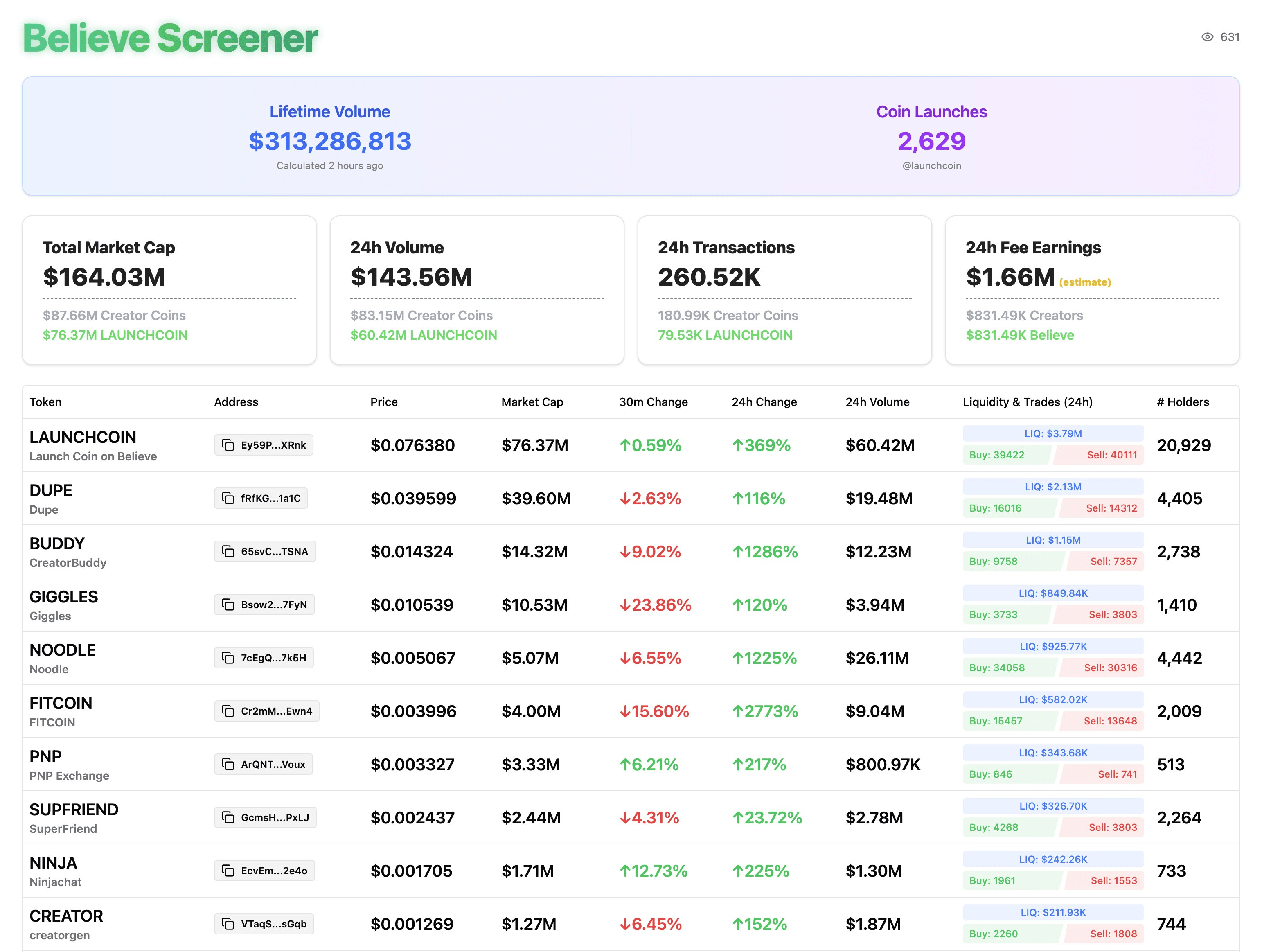Image resolution: width=1262 pixels, height=952 pixels.
Task: Click the Believe Screener title
Action: [x=170, y=38]
